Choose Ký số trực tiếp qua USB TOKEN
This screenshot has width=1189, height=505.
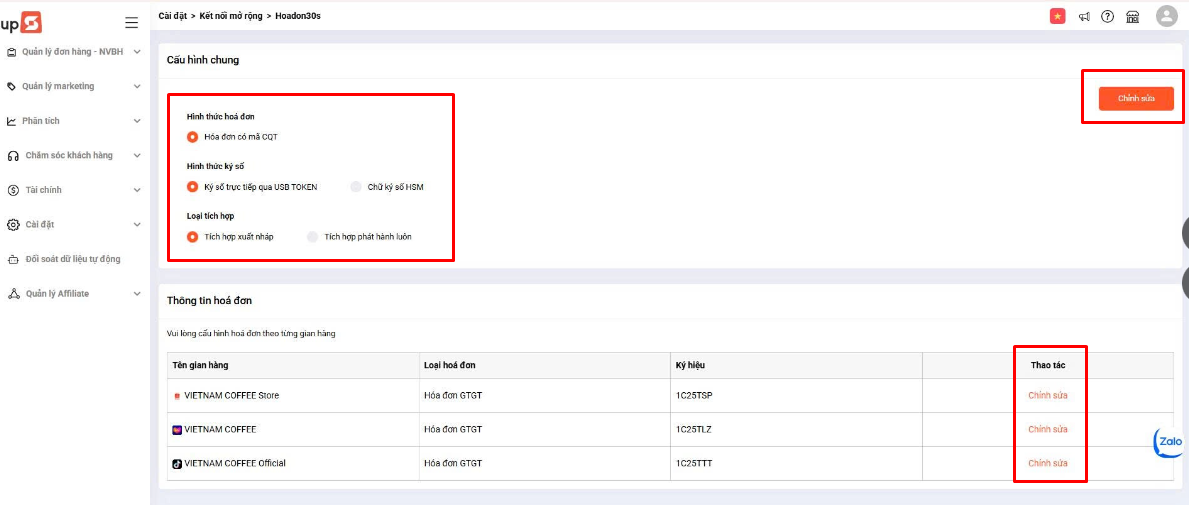(193, 187)
